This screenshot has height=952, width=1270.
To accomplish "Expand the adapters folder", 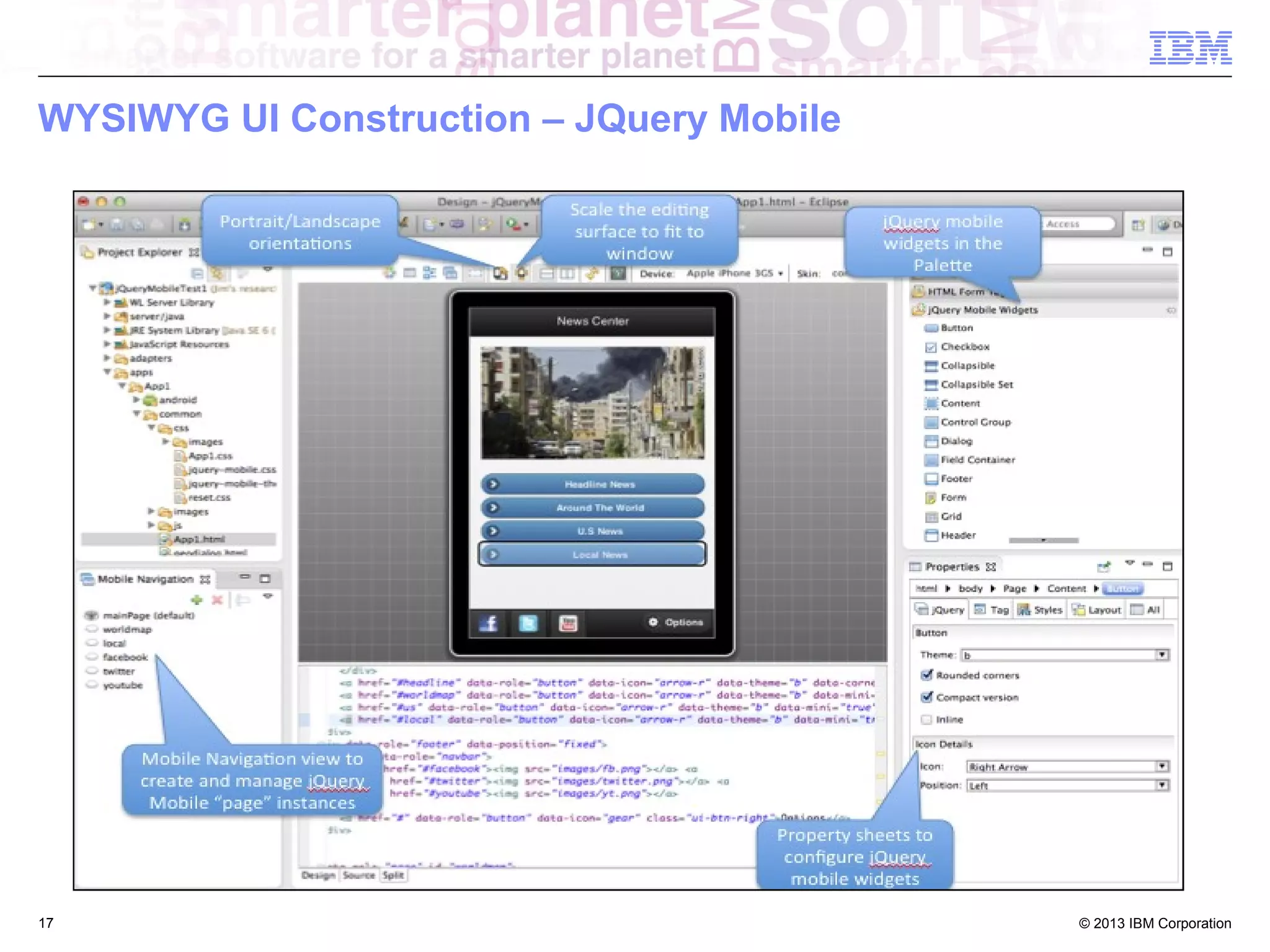I will click(107, 358).
